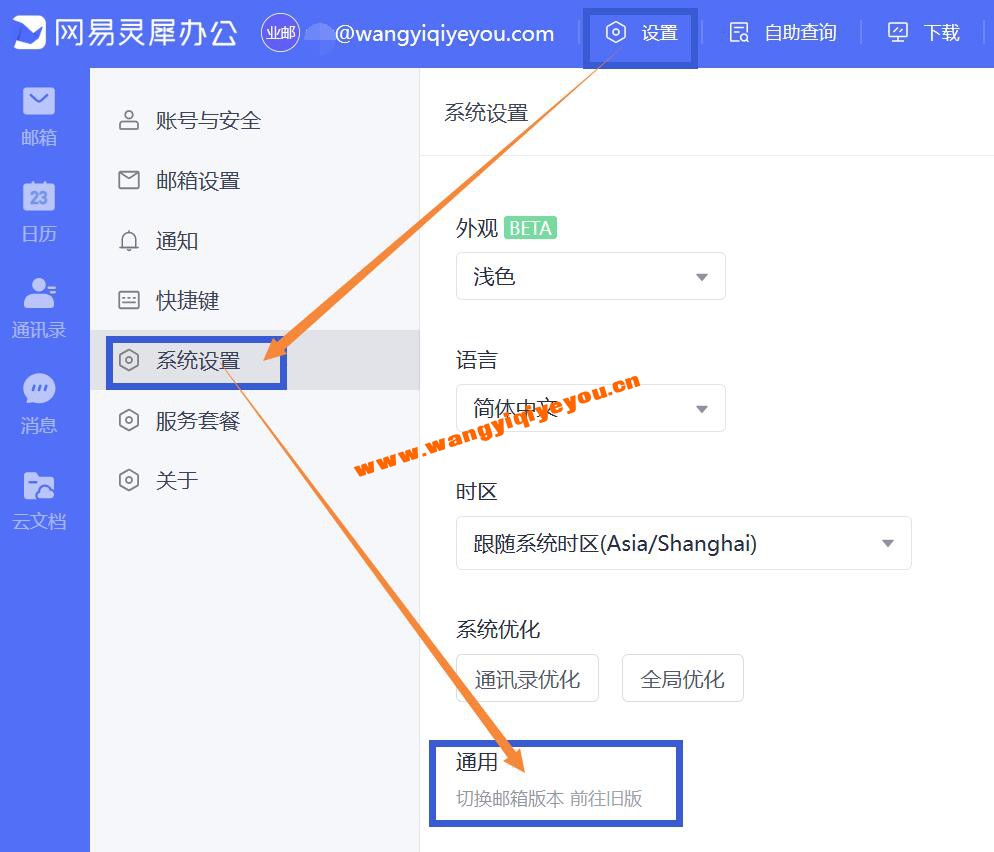Click the 语言 section label

(x=477, y=359)
